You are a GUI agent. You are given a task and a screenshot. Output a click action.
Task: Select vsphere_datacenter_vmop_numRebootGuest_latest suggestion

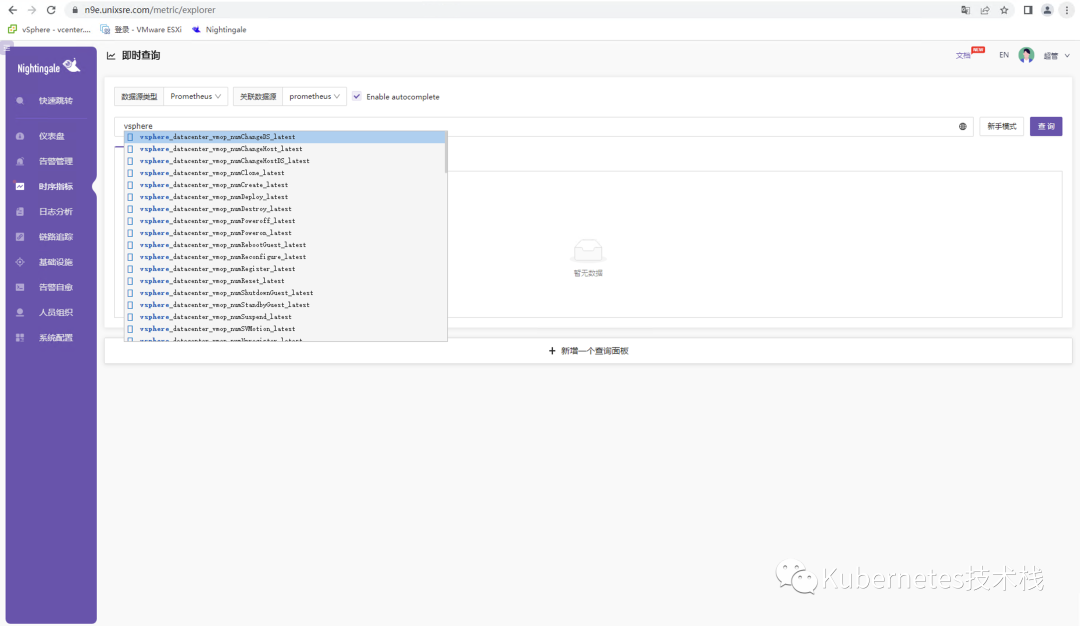[x=284, y=245]
